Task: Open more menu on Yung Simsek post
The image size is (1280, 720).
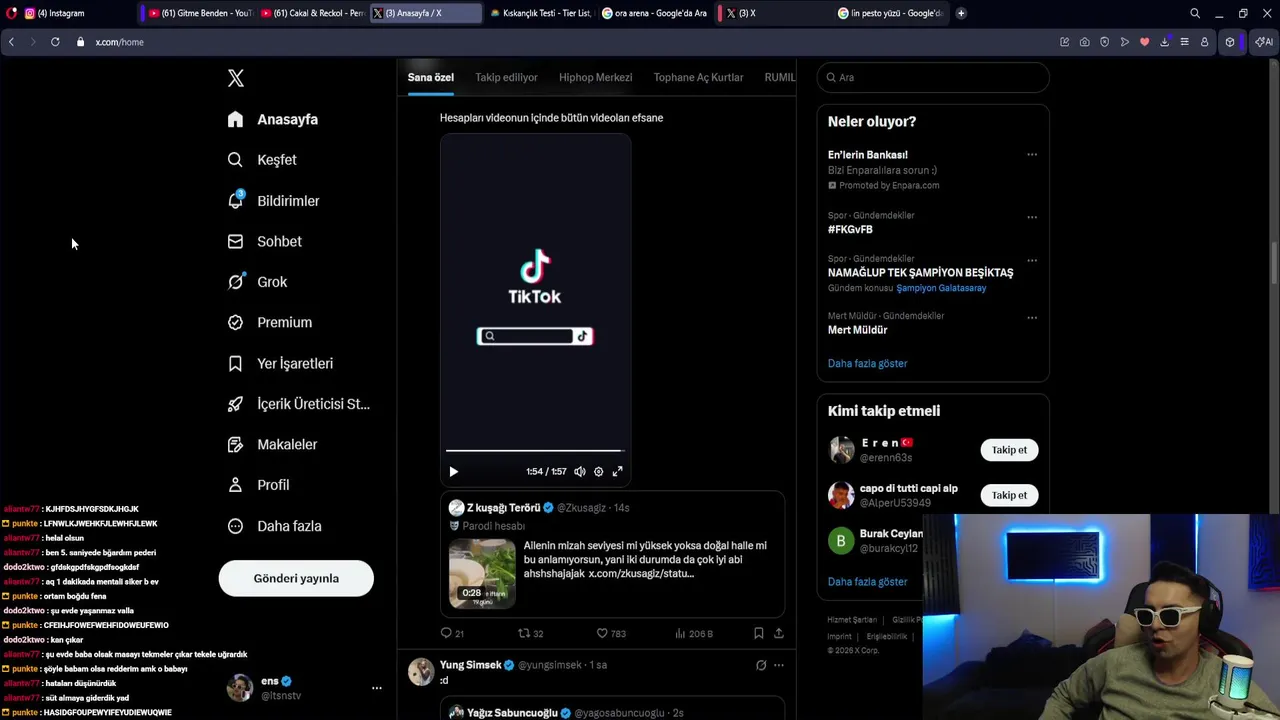Action: (779, 665)
